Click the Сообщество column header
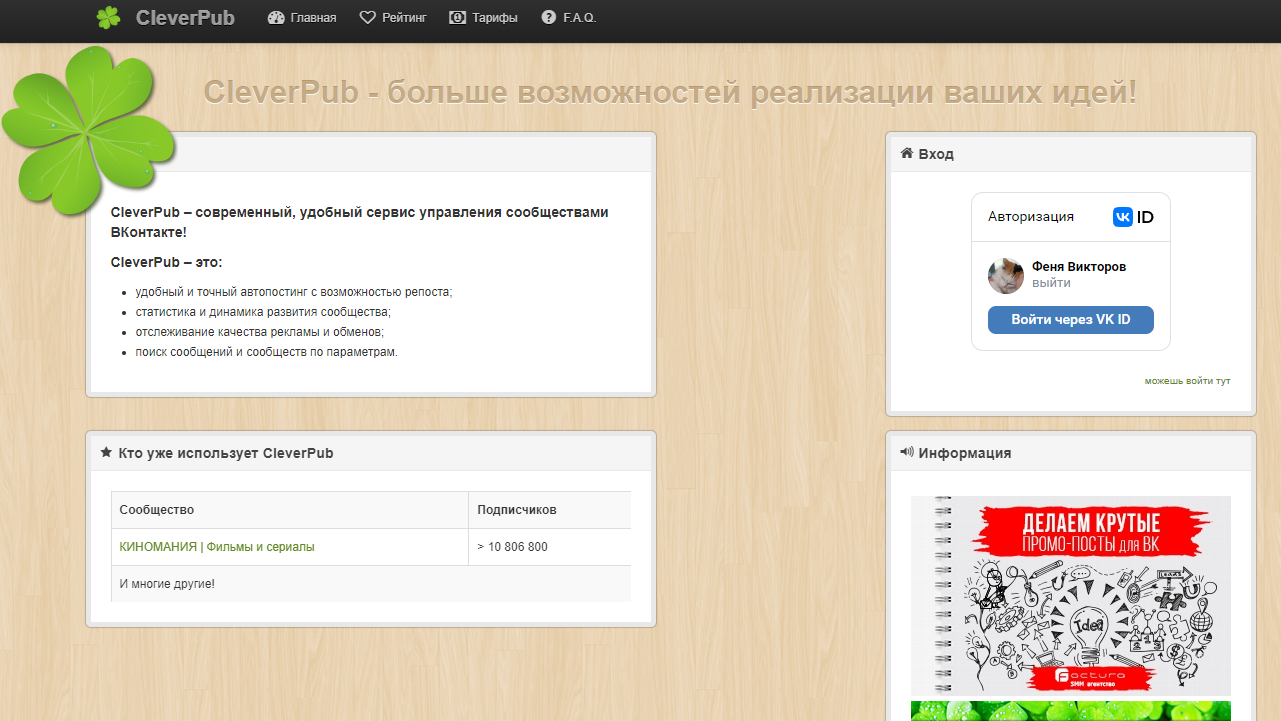Screen dimensions: 1281x721 click(290, 510)
